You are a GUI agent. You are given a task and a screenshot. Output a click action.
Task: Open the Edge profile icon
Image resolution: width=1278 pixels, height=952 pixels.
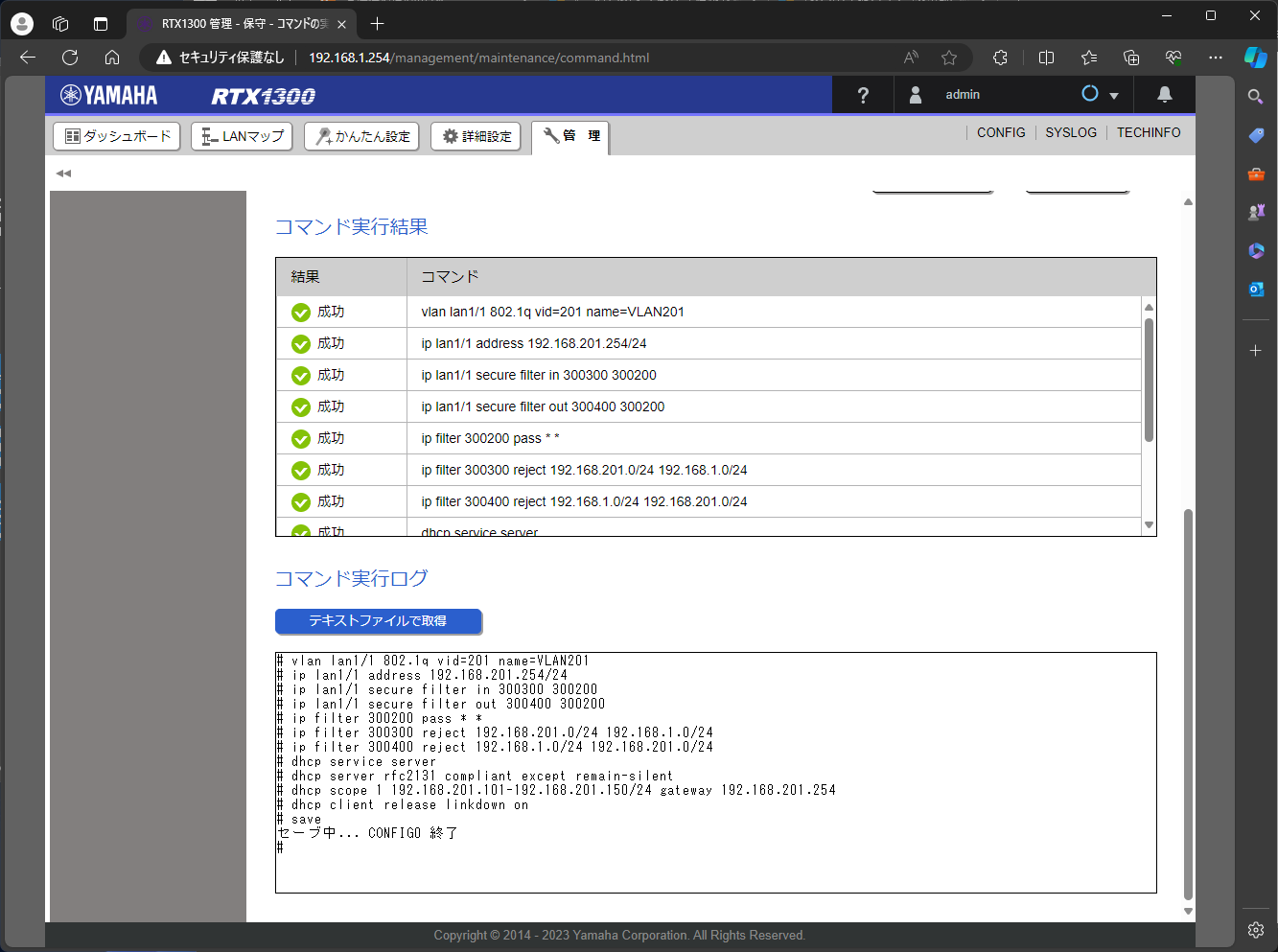pos(22,24)
